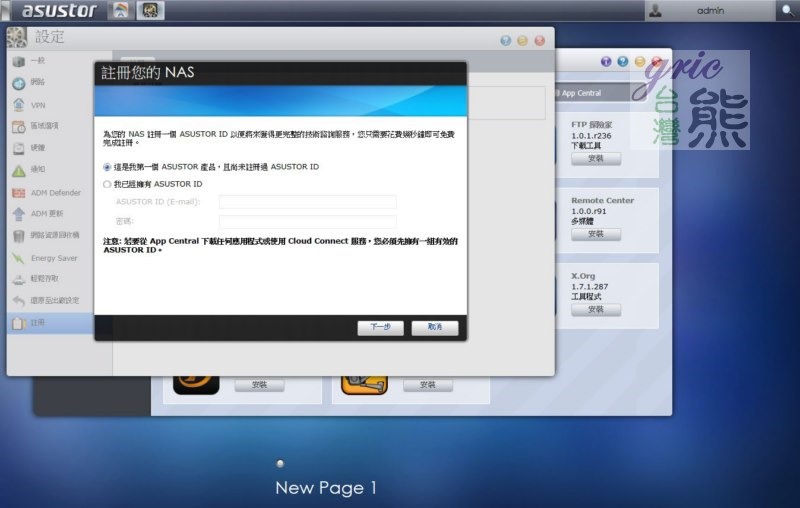The height and width of the screenshot is (508, 800).
Task: Click the Settings window blue help icon
Action: 506,41
